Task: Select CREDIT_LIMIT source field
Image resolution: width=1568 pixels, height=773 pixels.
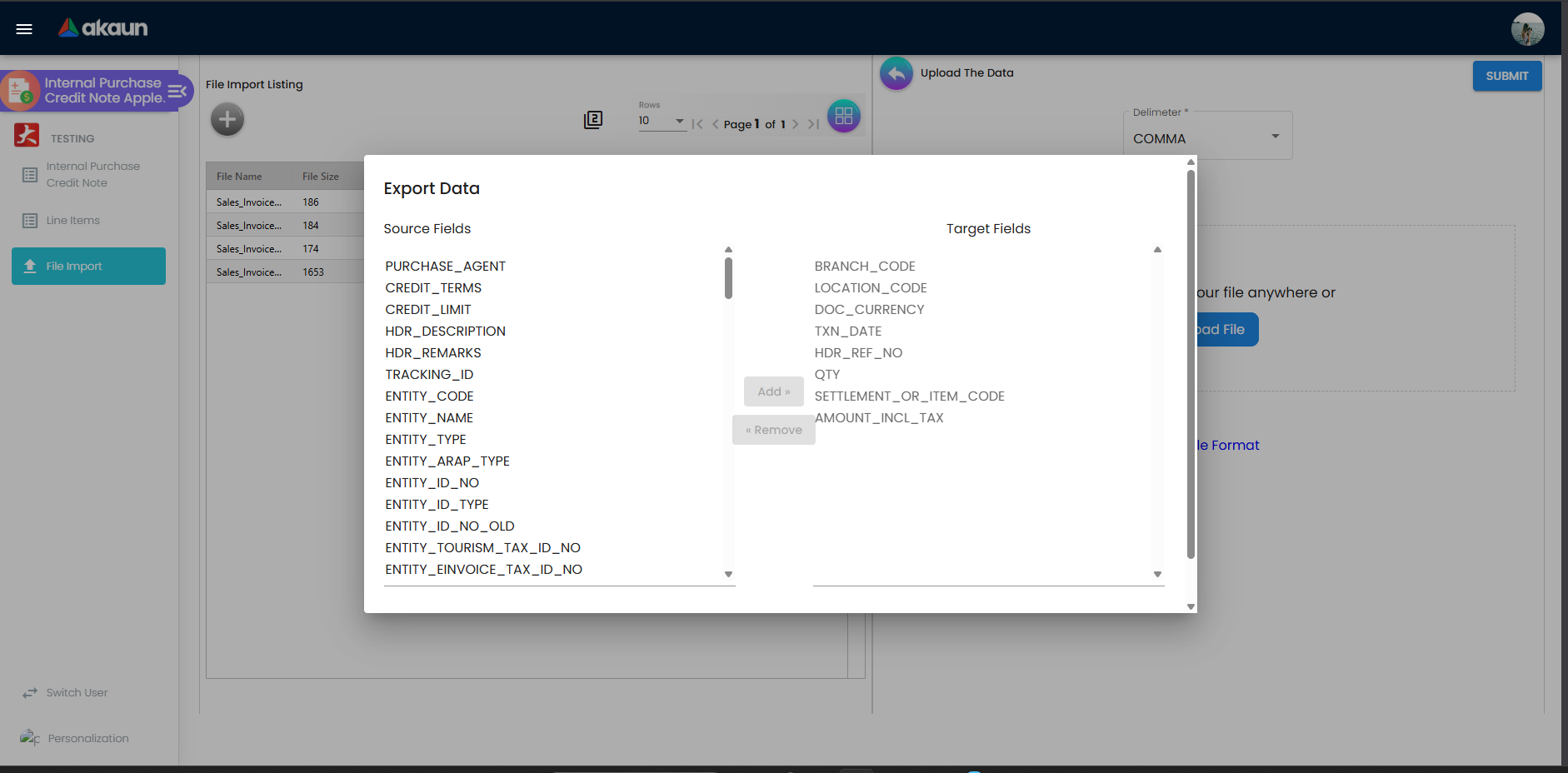Action: click(553, 310)
